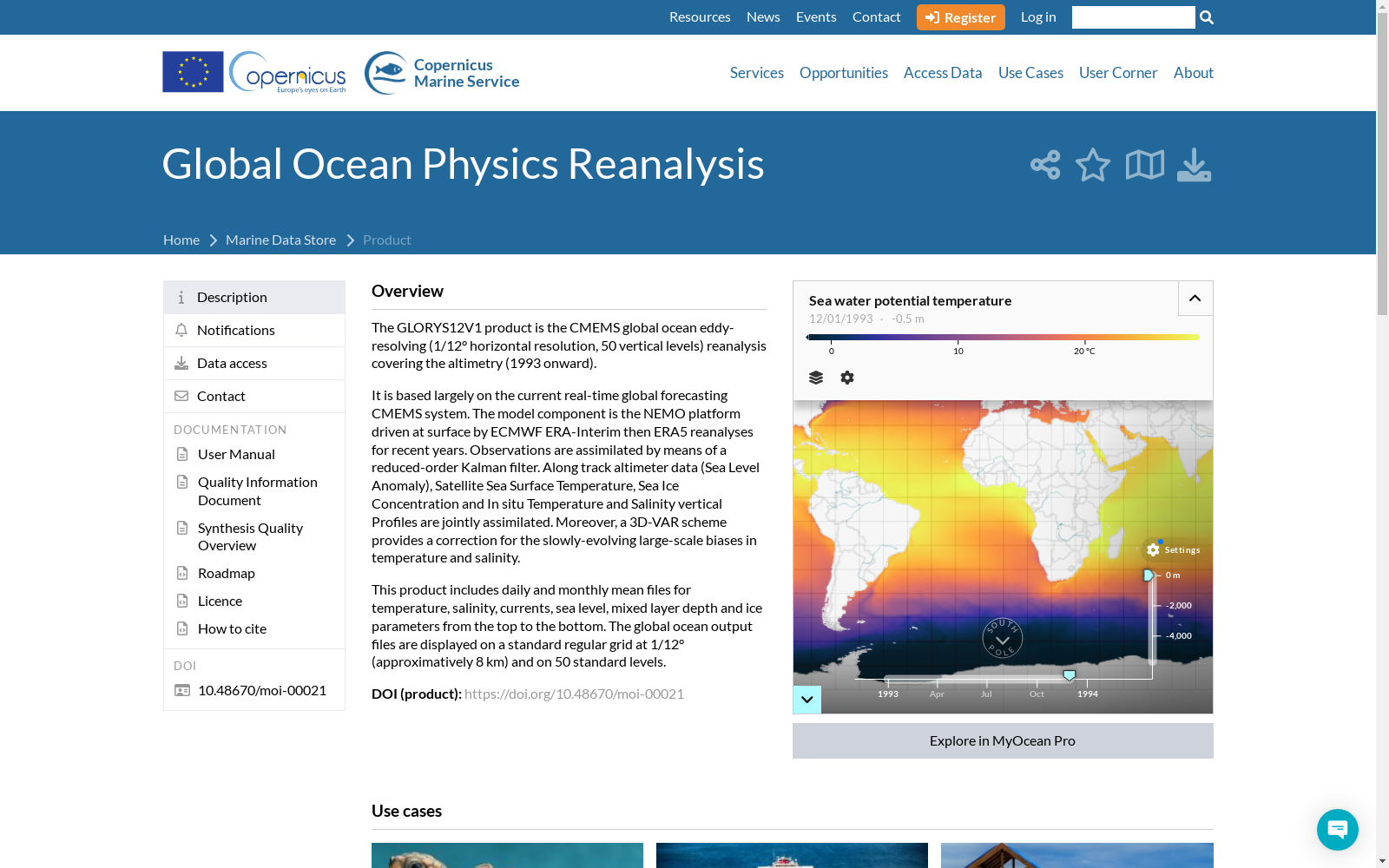
Task: Click the search magnifier icon
Action: (x=1207, y=17)
